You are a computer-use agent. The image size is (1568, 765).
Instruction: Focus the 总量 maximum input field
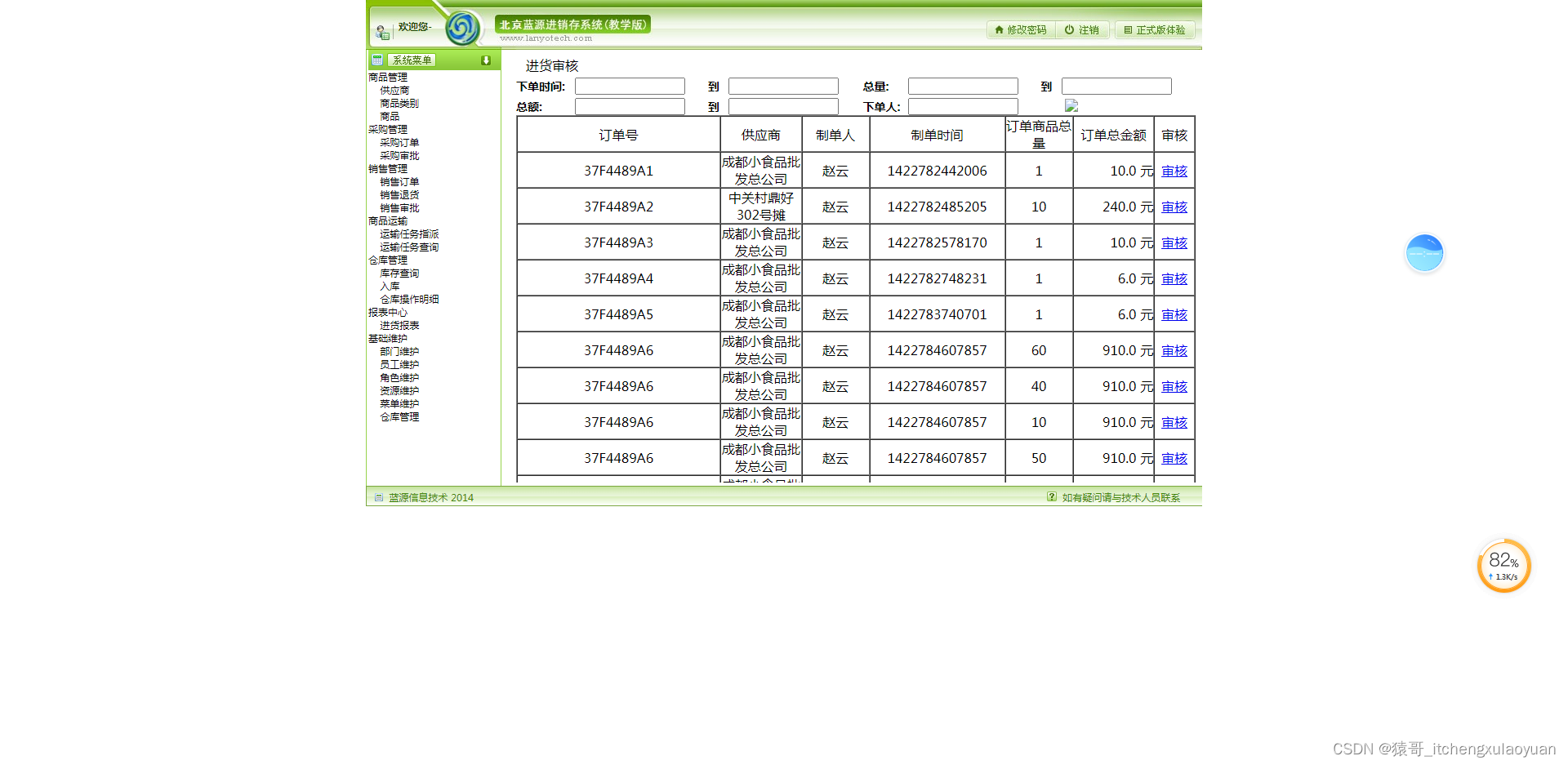(1116, 87)
